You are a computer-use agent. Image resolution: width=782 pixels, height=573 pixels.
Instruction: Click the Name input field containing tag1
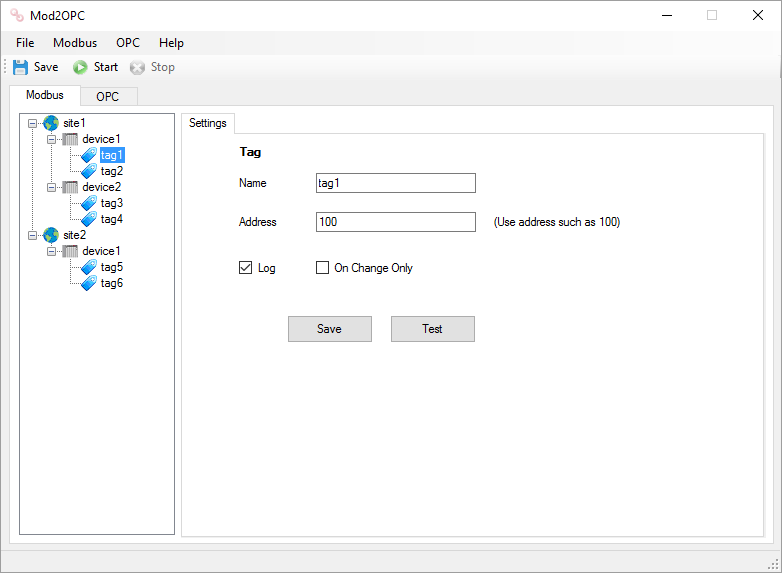coord(396,183)
